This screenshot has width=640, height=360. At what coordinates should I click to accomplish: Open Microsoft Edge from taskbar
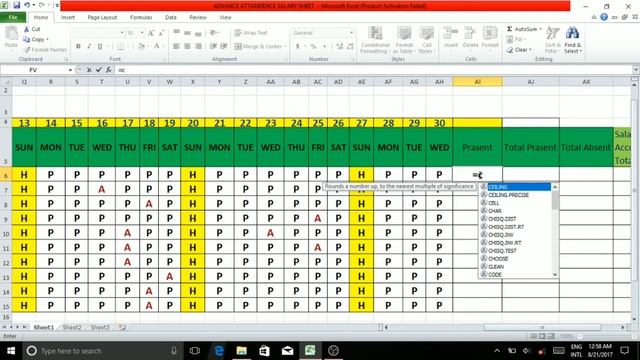coord(218,351)
